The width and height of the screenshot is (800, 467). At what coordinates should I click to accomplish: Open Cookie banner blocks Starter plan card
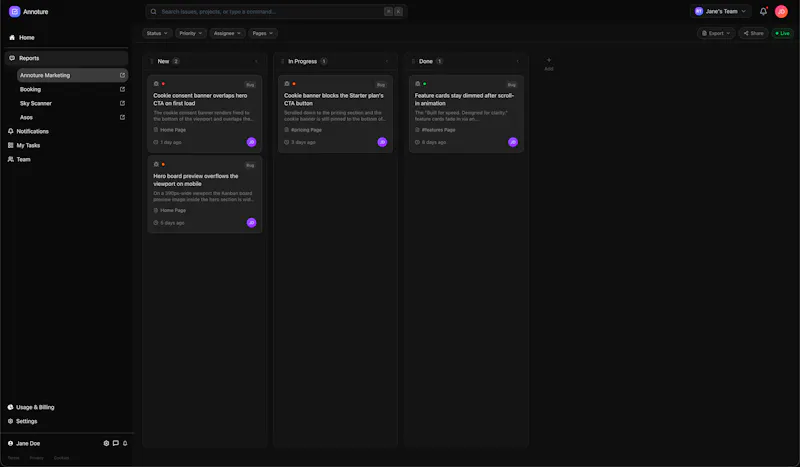(x=335, y=114)
